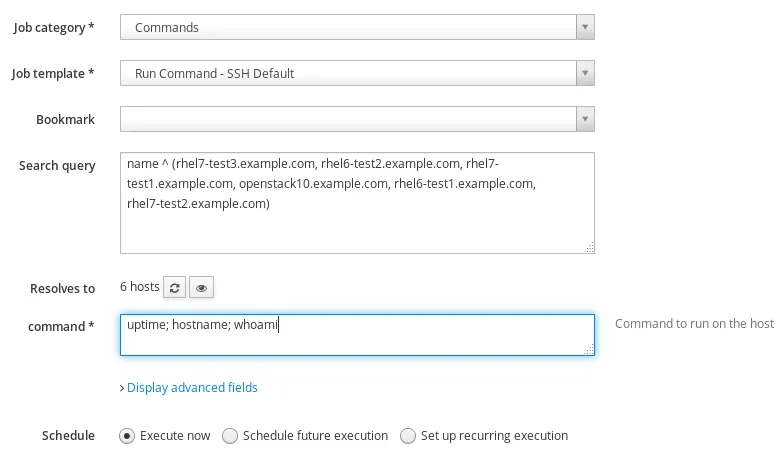
Task: Open the Job template dropdown
Action: (357, 73)
